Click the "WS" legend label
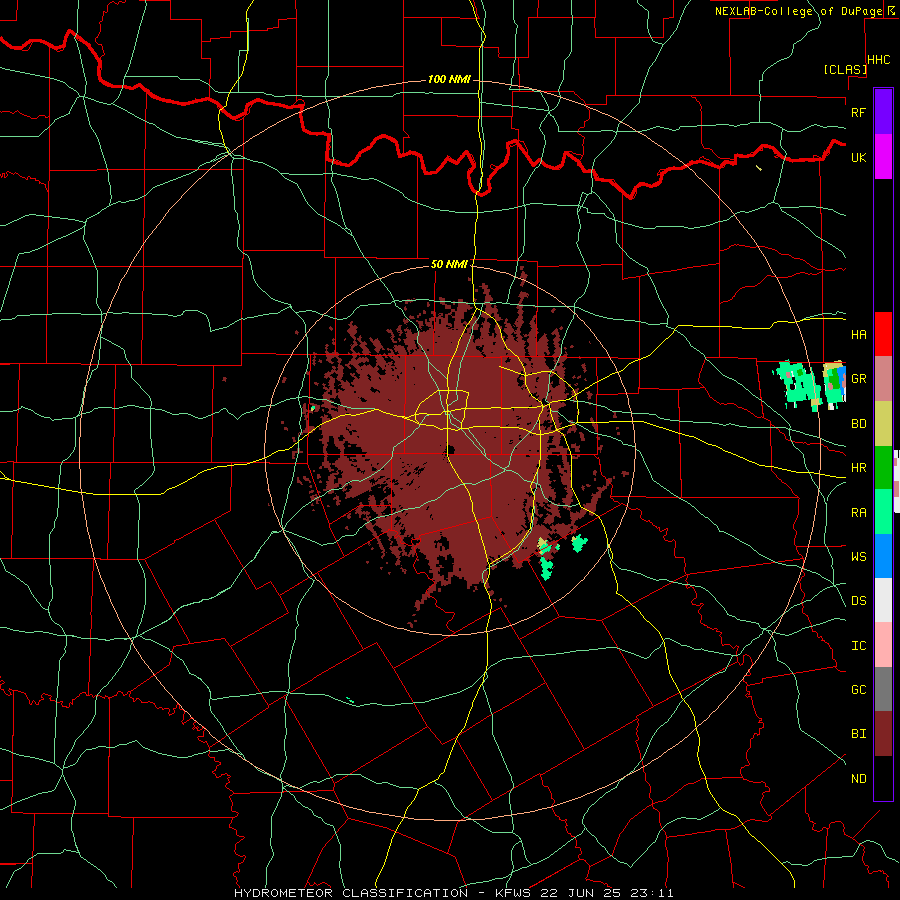The width and height of the screenshot is (900, 900). pos(858,556)
